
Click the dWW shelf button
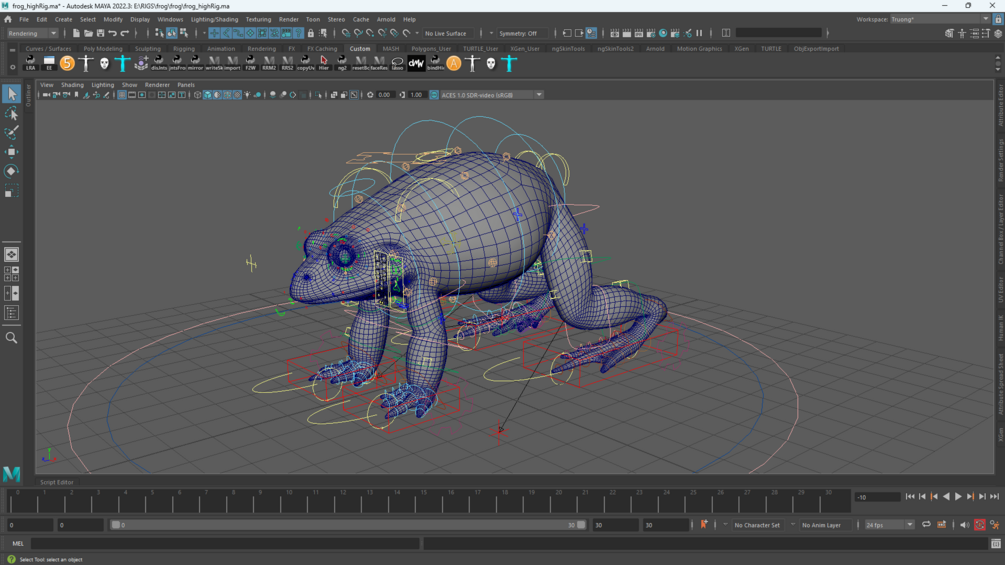(x=416, y=63)
